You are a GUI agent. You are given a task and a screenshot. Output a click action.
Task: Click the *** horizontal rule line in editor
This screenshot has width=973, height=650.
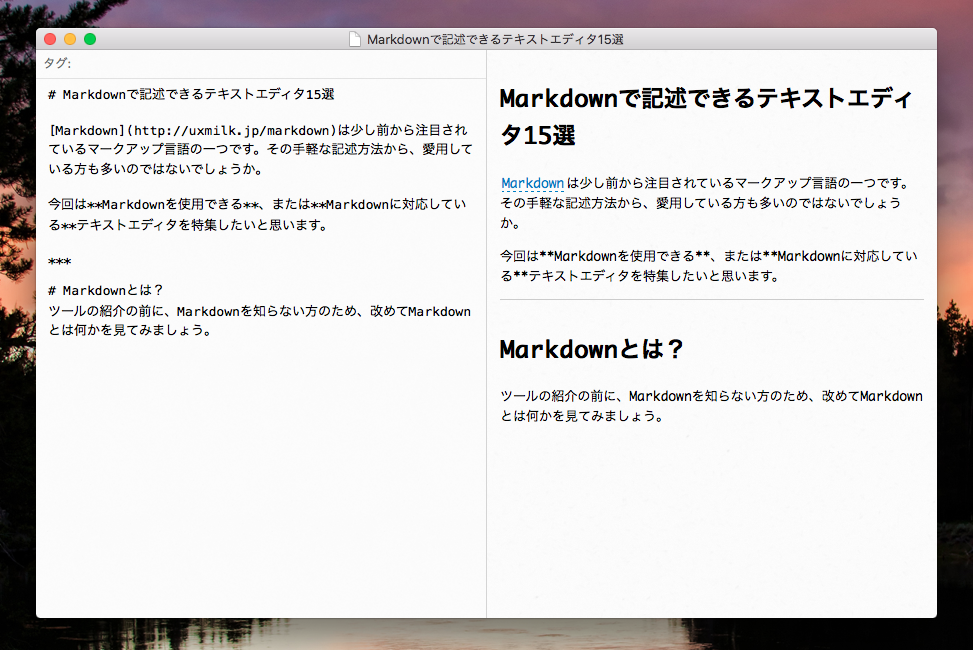click(59, 264)
